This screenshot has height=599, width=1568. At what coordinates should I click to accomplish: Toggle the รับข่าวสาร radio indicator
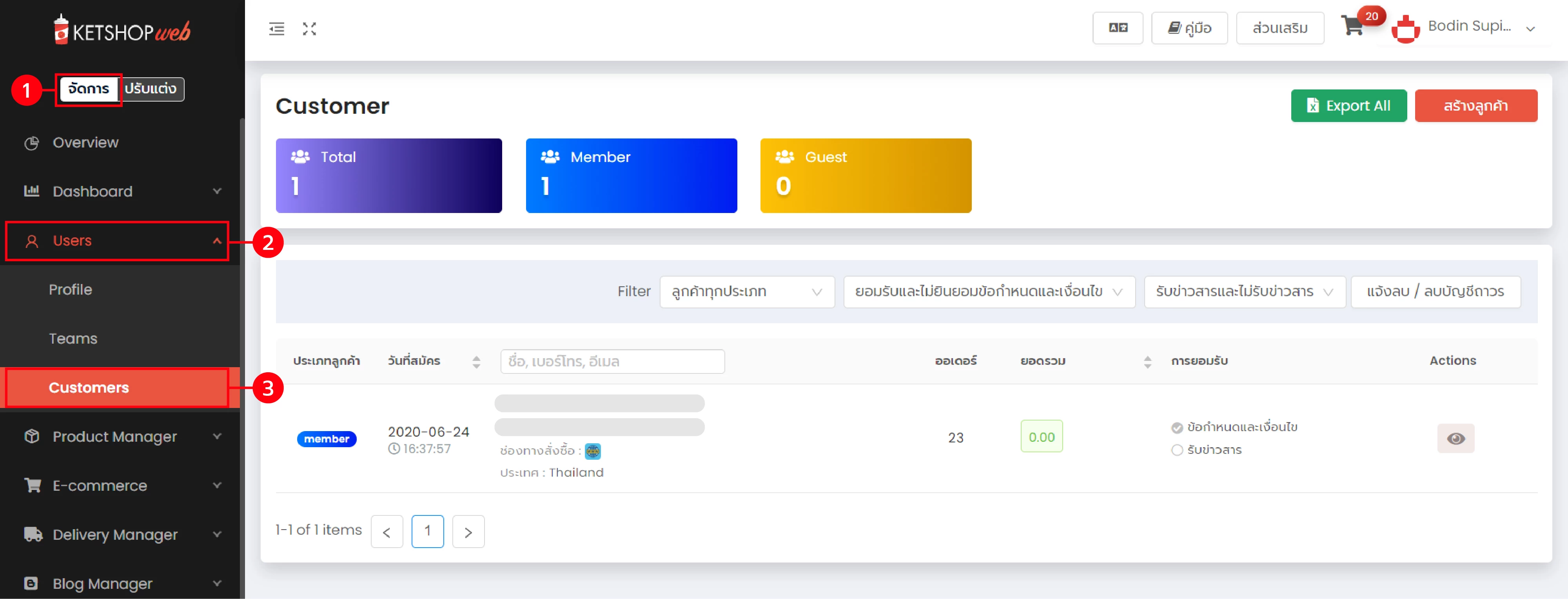coord(1177,450)
